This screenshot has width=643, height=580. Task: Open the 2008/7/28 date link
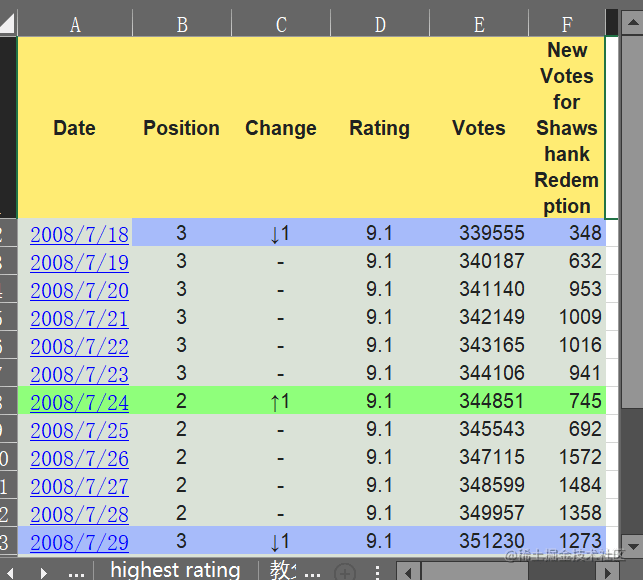pyautogui.click(x=79, y=515)
